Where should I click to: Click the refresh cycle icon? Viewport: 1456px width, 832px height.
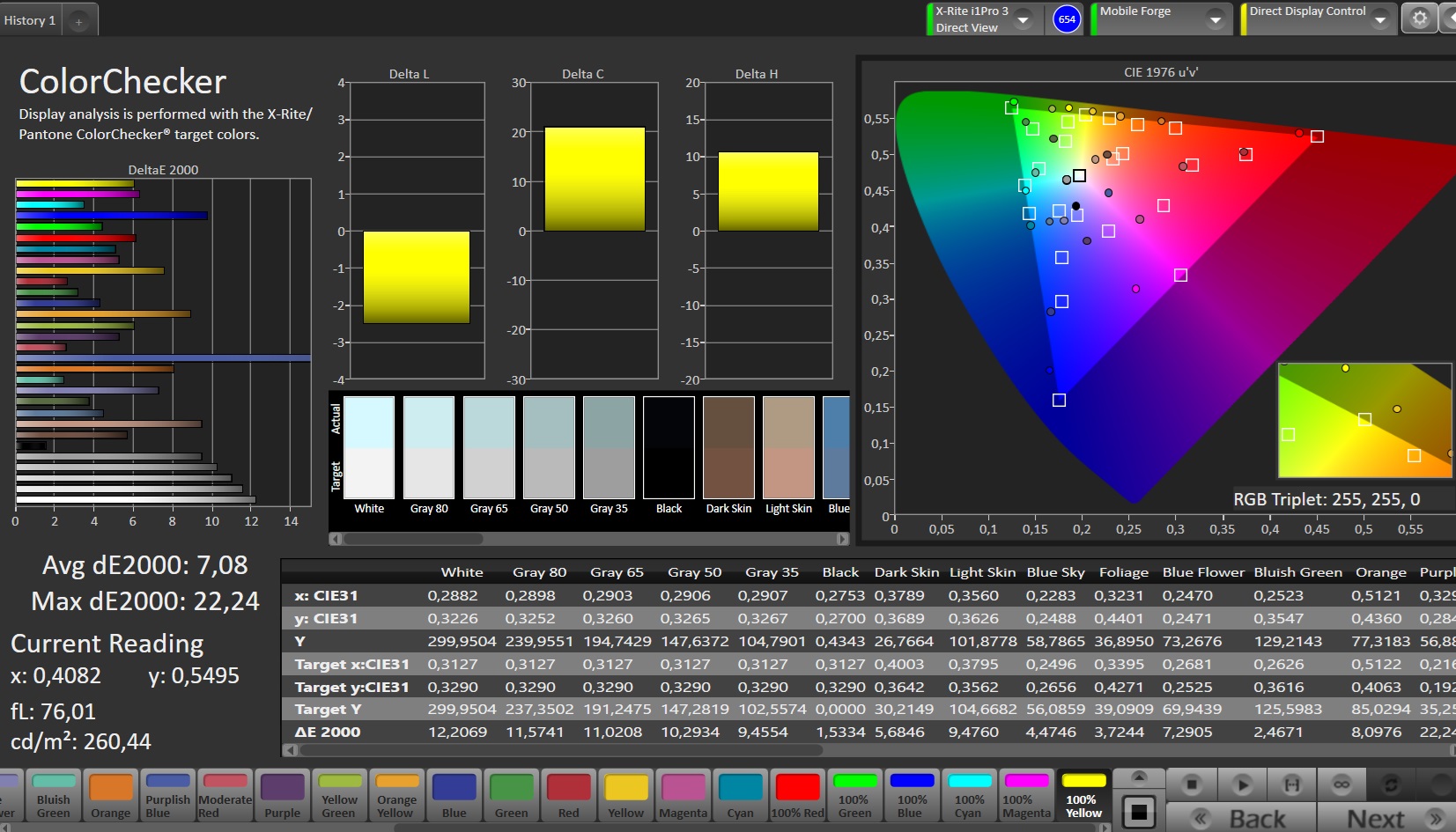(x=1392, y=784)
